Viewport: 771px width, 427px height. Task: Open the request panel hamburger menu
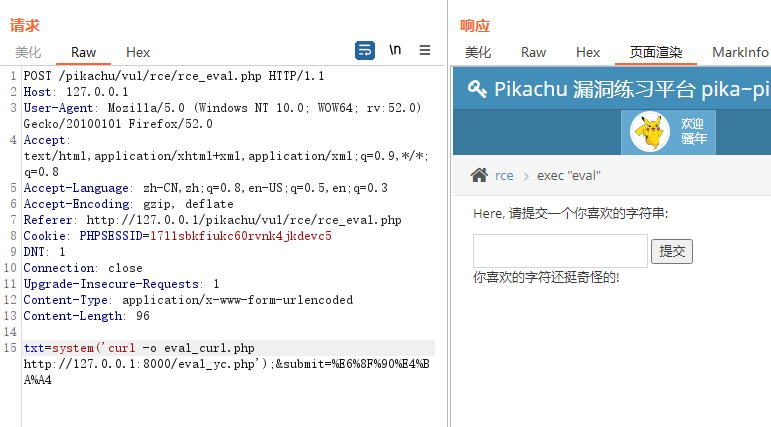pyautogui.click(x=425, y=50)
